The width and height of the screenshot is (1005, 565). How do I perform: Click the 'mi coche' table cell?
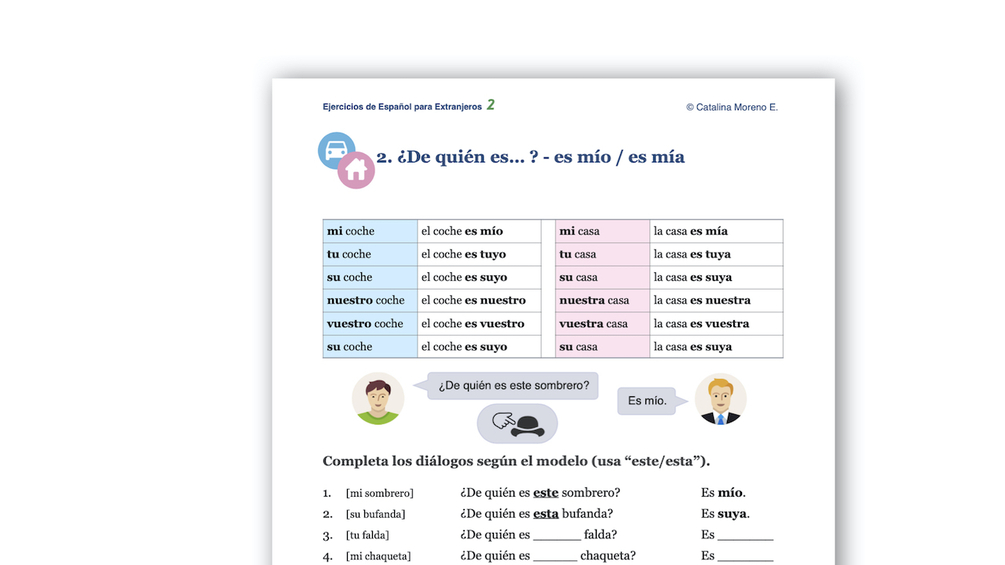tap(370, 231)
